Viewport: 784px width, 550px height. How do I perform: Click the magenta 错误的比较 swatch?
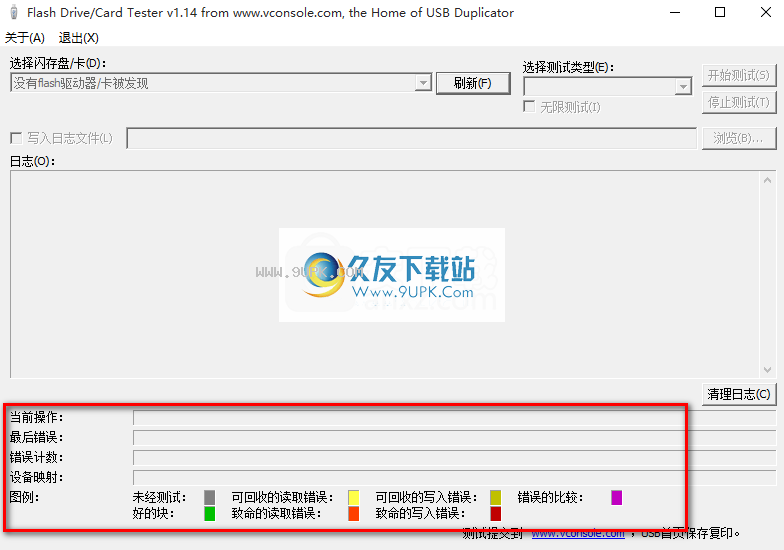click(616, 498)
